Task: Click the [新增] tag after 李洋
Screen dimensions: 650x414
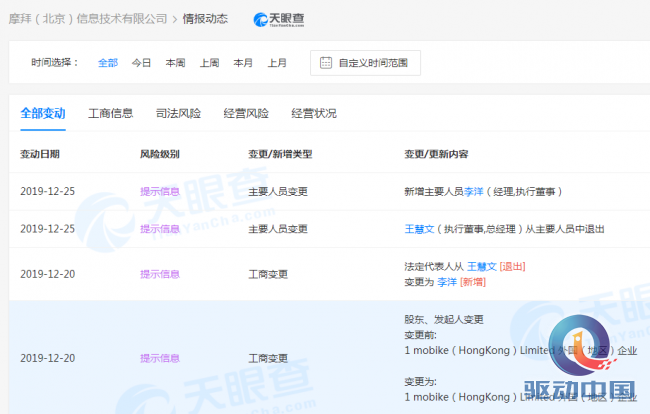Action: 473,282
